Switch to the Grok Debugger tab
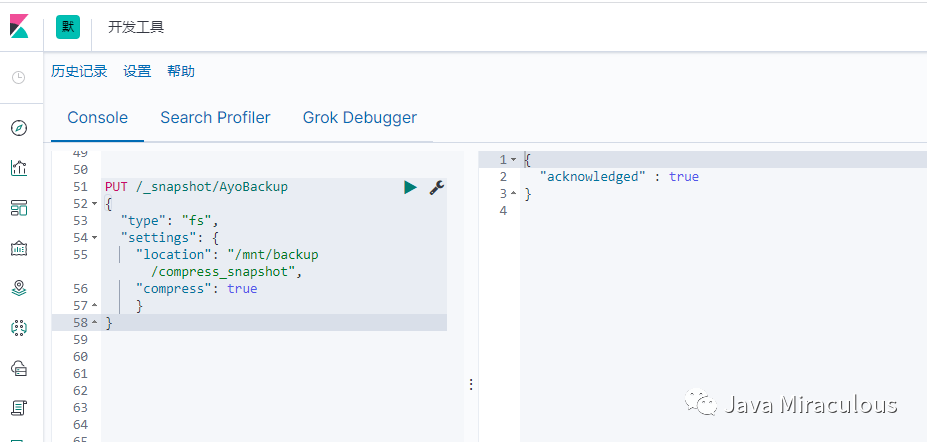Viewport: 927px width, 442px height. pyautogui.click(x=360, y=118)
